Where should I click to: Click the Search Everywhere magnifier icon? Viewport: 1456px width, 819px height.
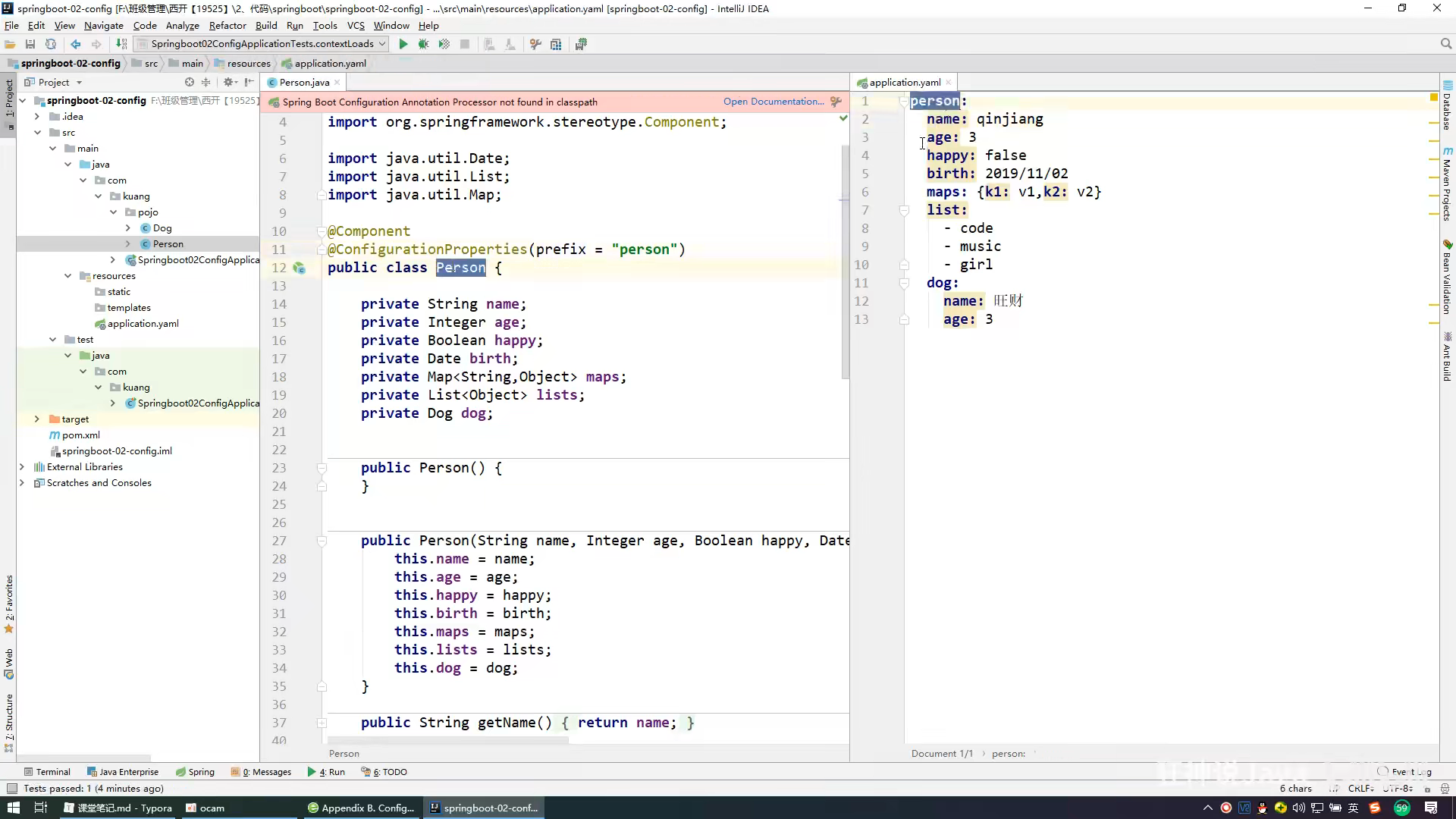pyautogui.click(x=1446, y=44)
